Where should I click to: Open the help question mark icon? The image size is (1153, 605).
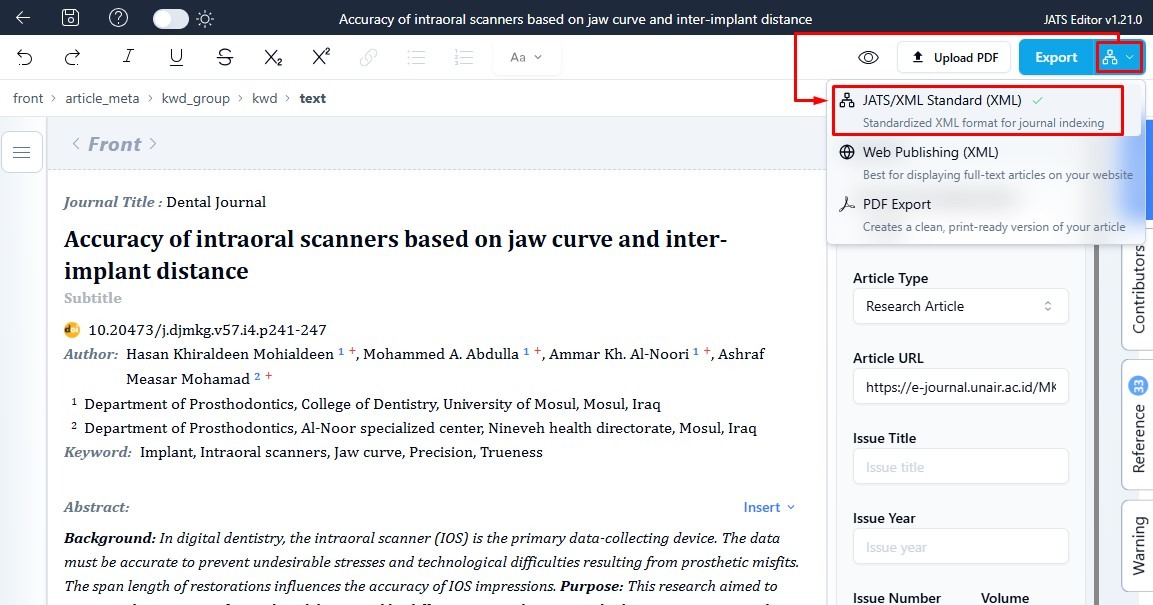[x=118, y=18]
